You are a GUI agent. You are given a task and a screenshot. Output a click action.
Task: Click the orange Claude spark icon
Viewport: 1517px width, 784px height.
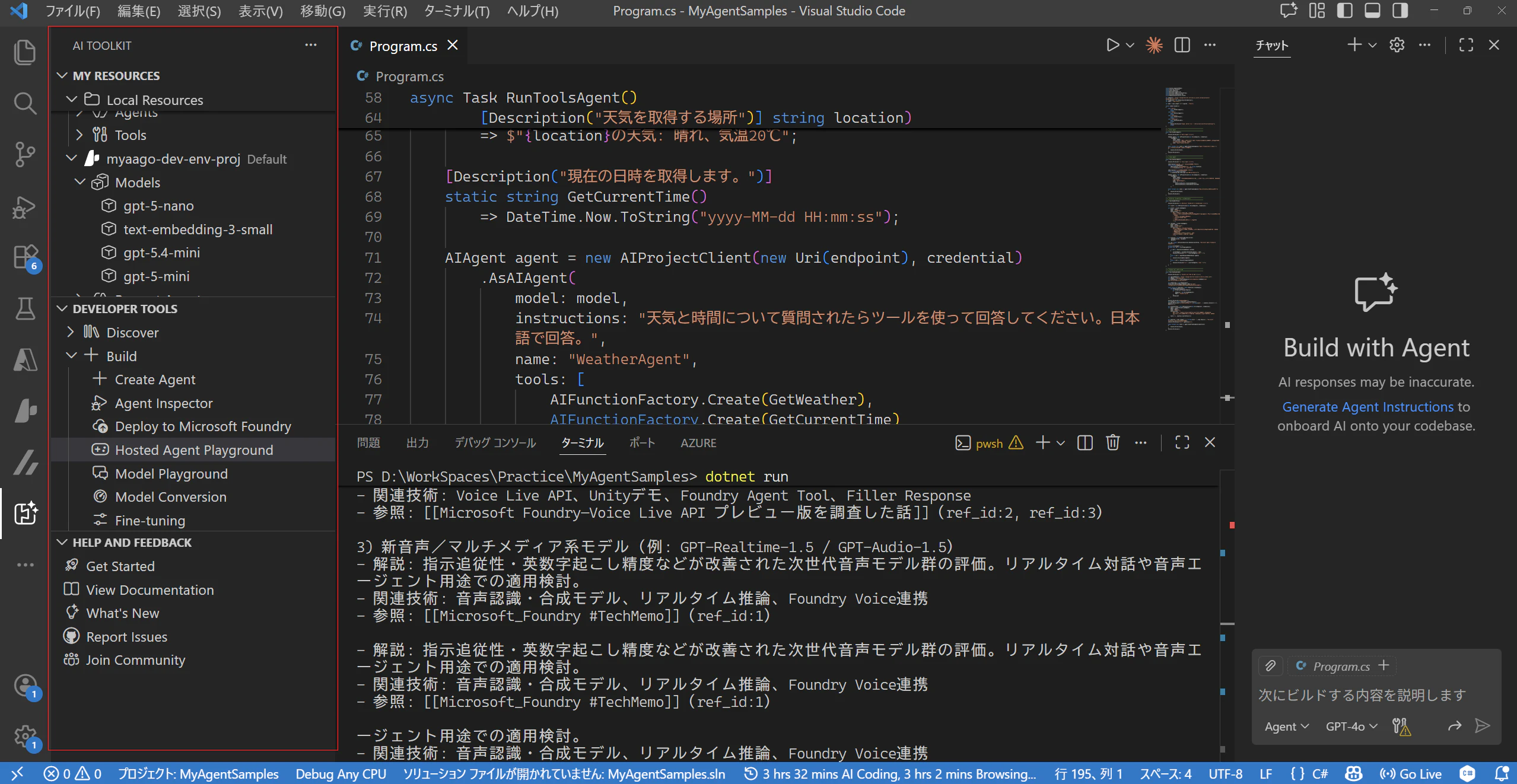pos(1154,45)
